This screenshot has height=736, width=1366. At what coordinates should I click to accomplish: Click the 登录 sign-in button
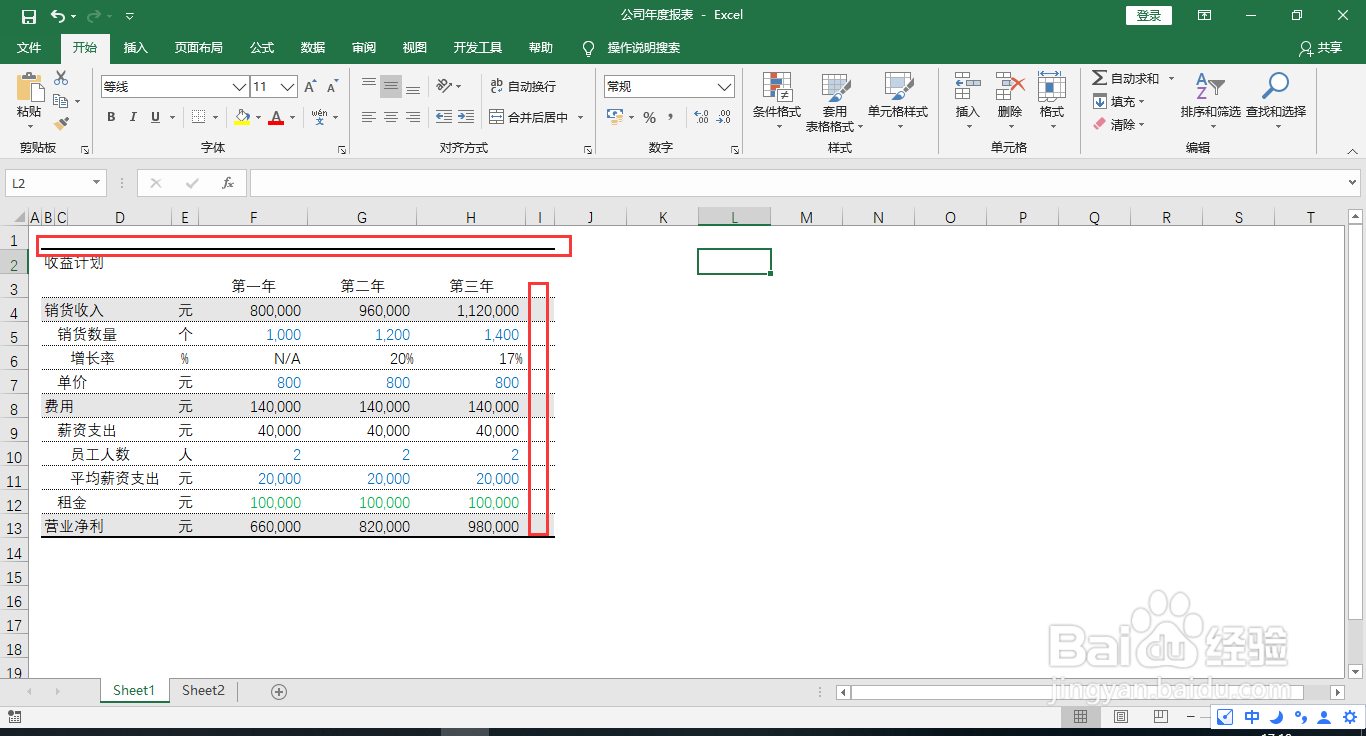[1148, 15]
